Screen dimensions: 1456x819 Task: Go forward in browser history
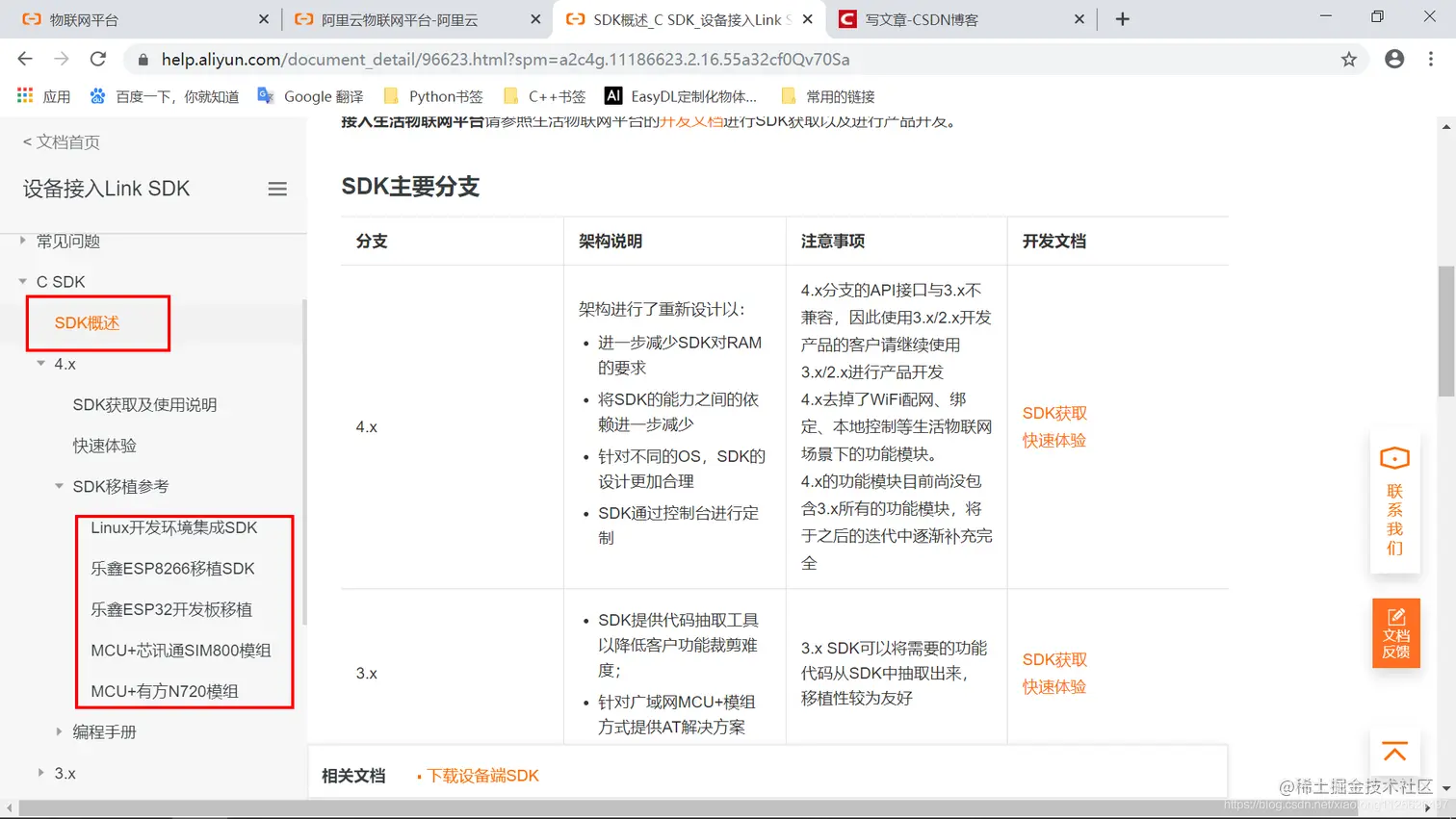pos(62,59)
